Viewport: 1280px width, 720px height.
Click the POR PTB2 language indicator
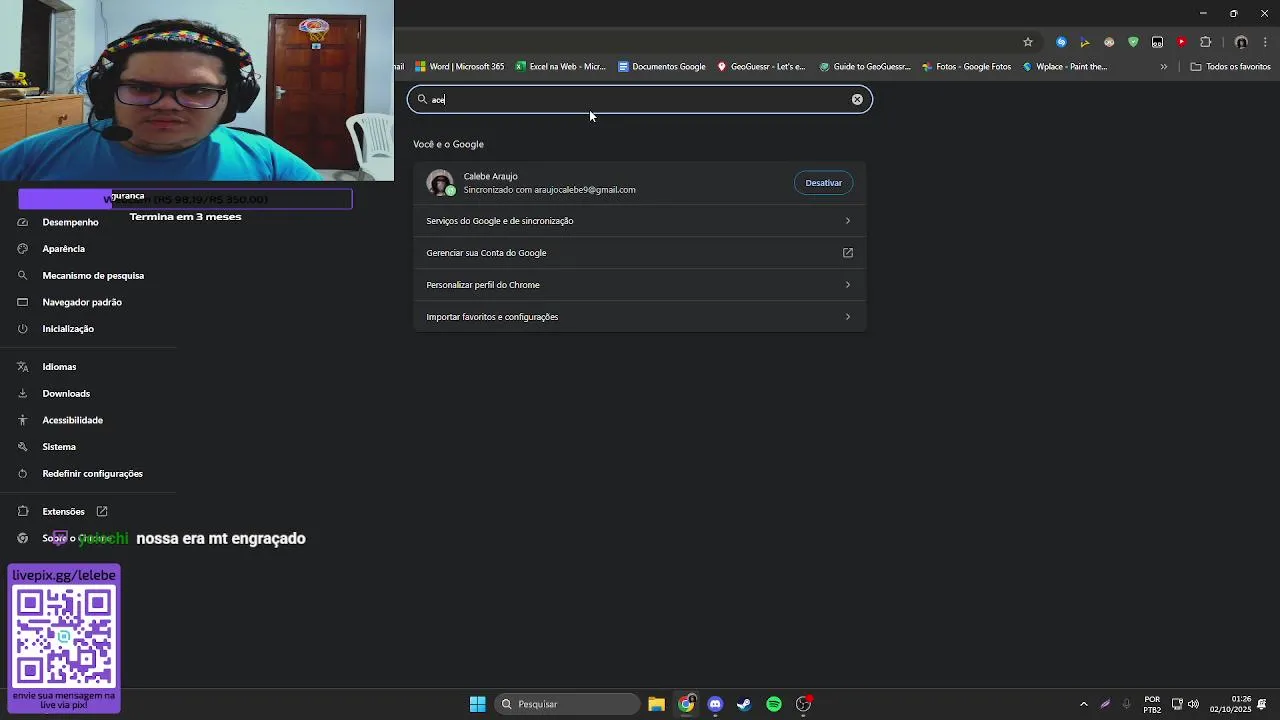coord(1152,704)
